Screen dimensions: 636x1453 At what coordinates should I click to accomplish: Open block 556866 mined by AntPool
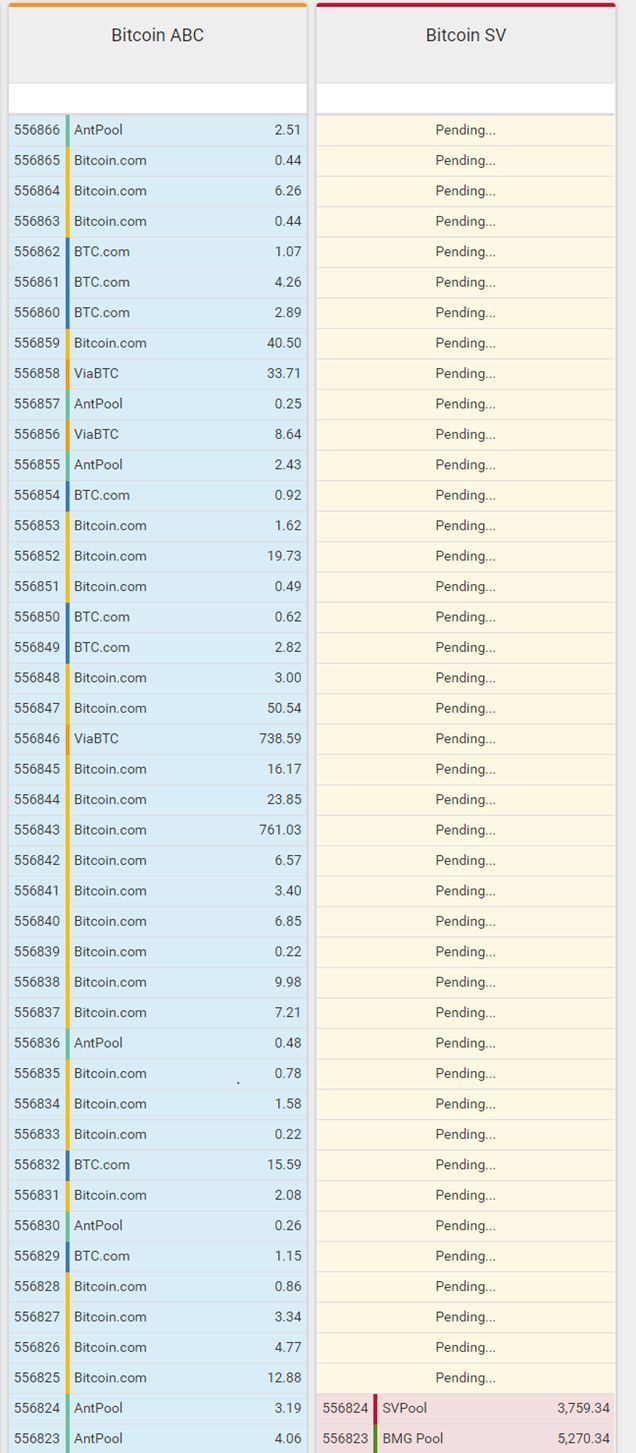[x=157, y=130]
